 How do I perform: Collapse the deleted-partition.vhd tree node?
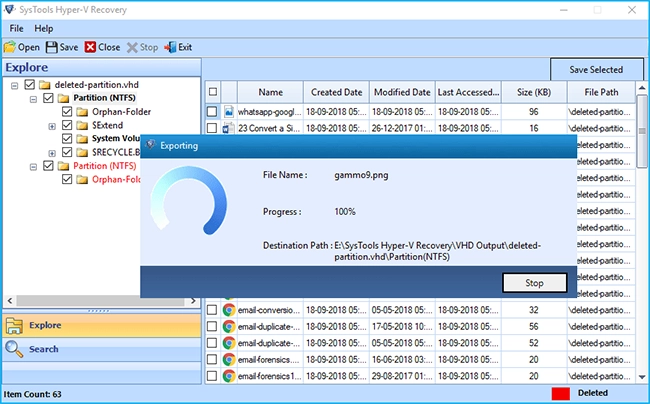(15, 86)
